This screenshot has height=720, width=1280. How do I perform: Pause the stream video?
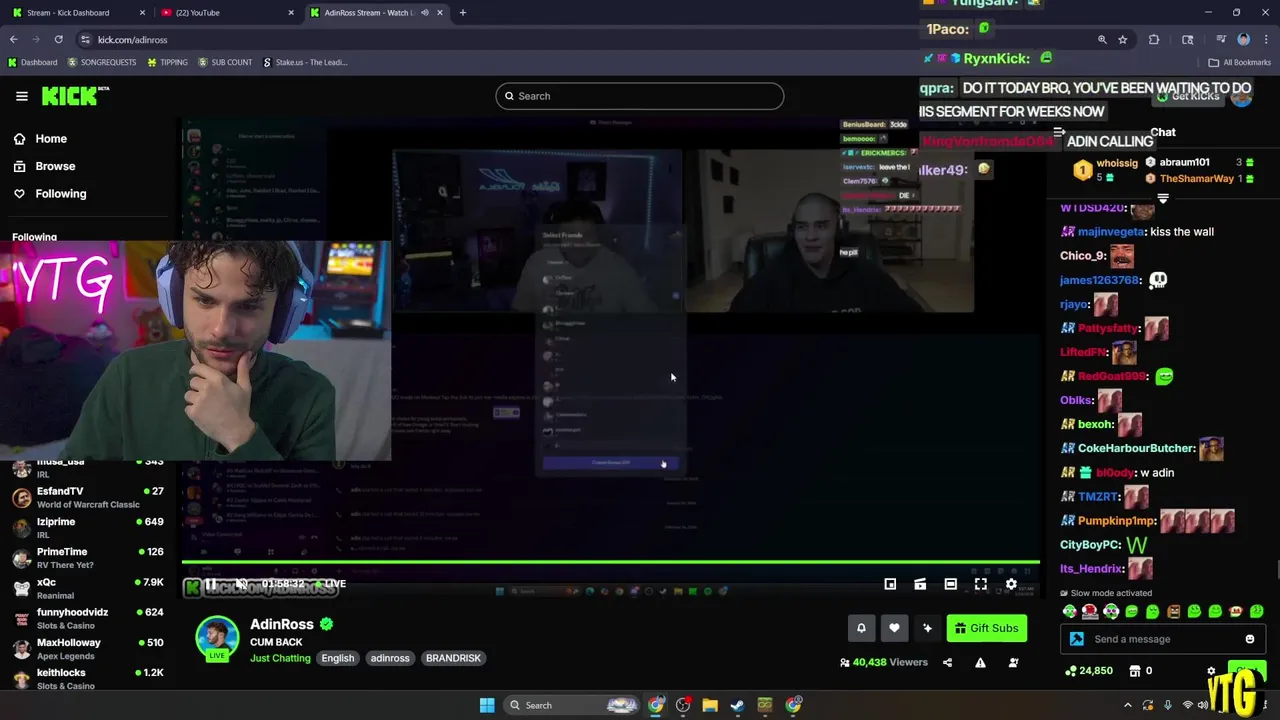[211, 584]
